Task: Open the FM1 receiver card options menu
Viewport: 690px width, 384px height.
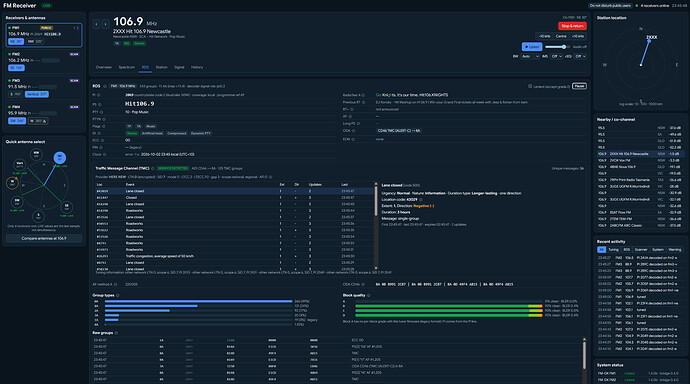Action: [77, 28]
